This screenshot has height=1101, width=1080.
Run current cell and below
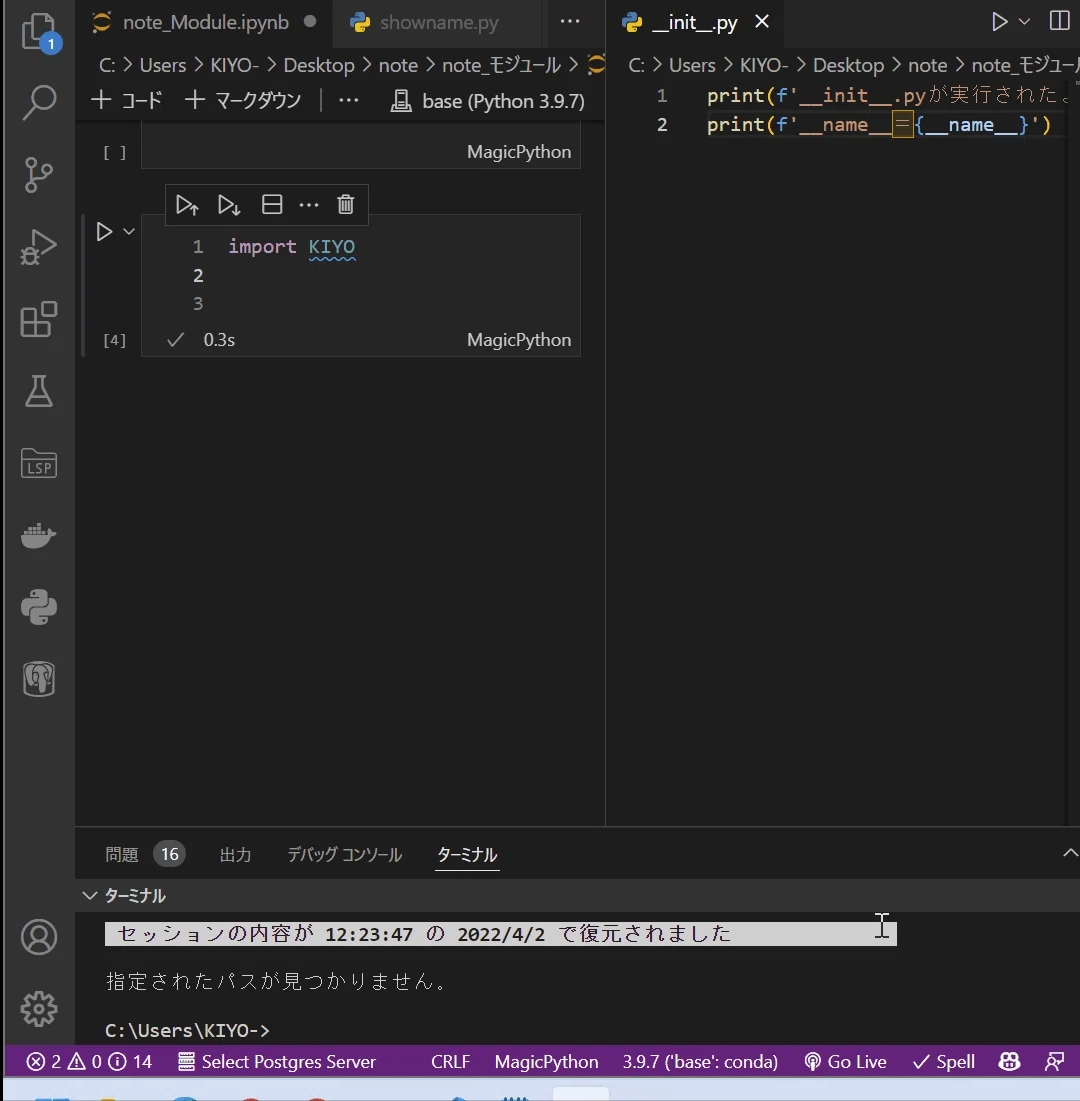pyautogui.click(x=229, y=205)
